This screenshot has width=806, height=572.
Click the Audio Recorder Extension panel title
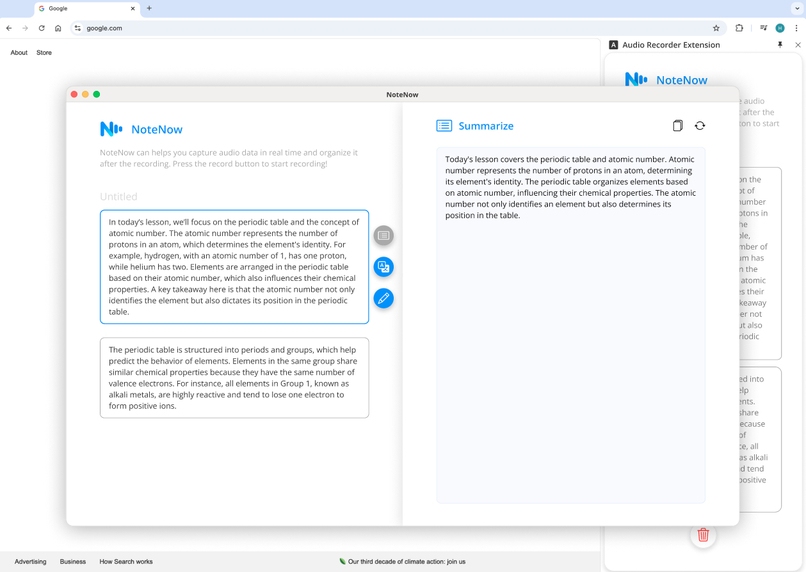tap(671, 45)
